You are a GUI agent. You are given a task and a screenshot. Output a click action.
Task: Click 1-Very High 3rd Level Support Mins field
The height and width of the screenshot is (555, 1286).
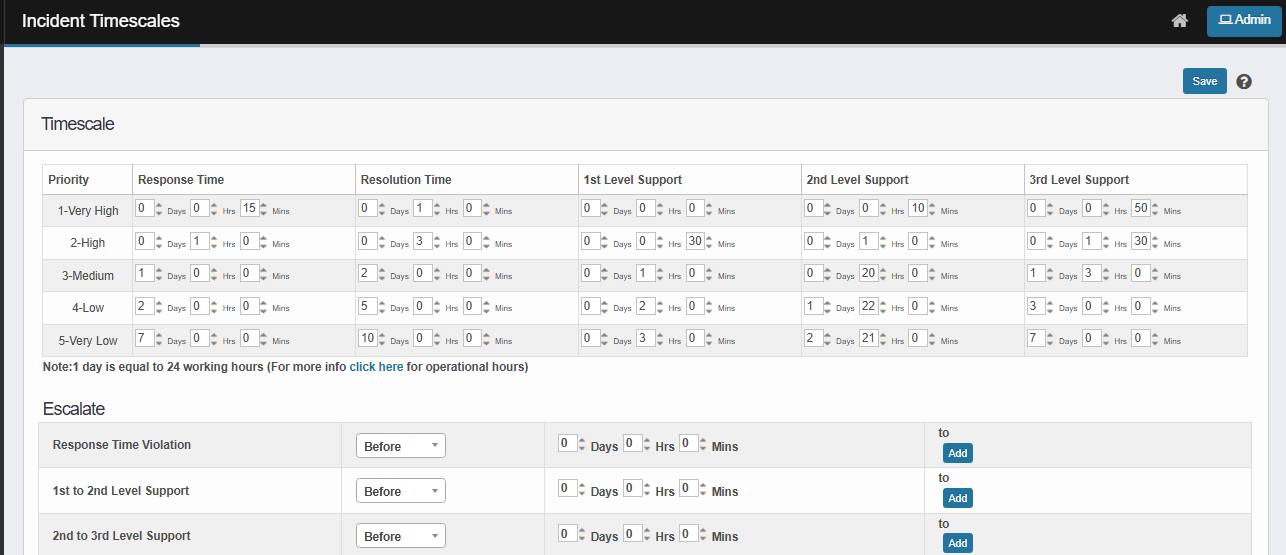(1140, 208)
